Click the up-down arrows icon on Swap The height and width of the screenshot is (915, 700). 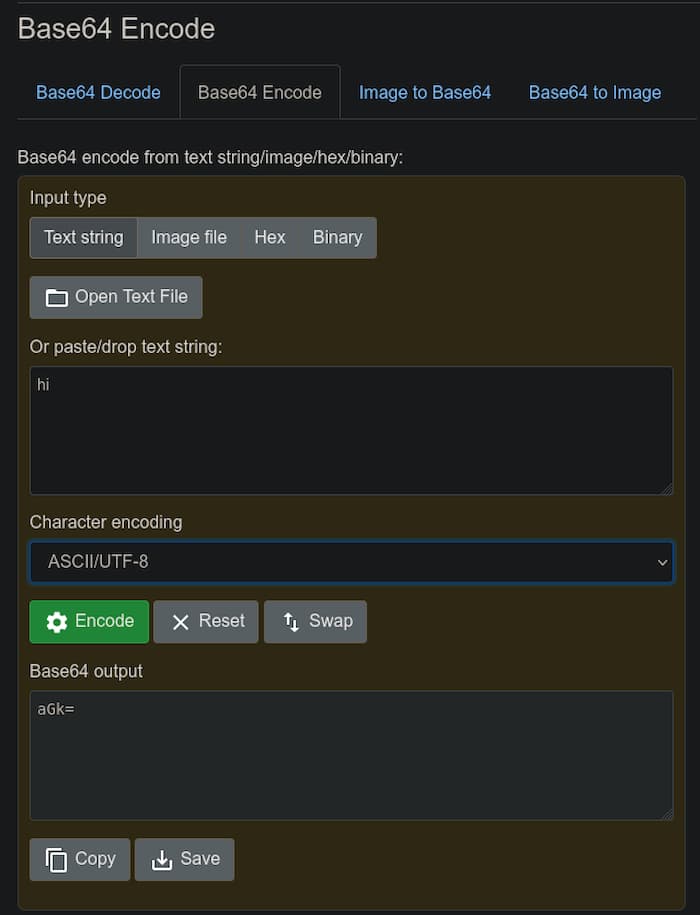pos(290,621)
